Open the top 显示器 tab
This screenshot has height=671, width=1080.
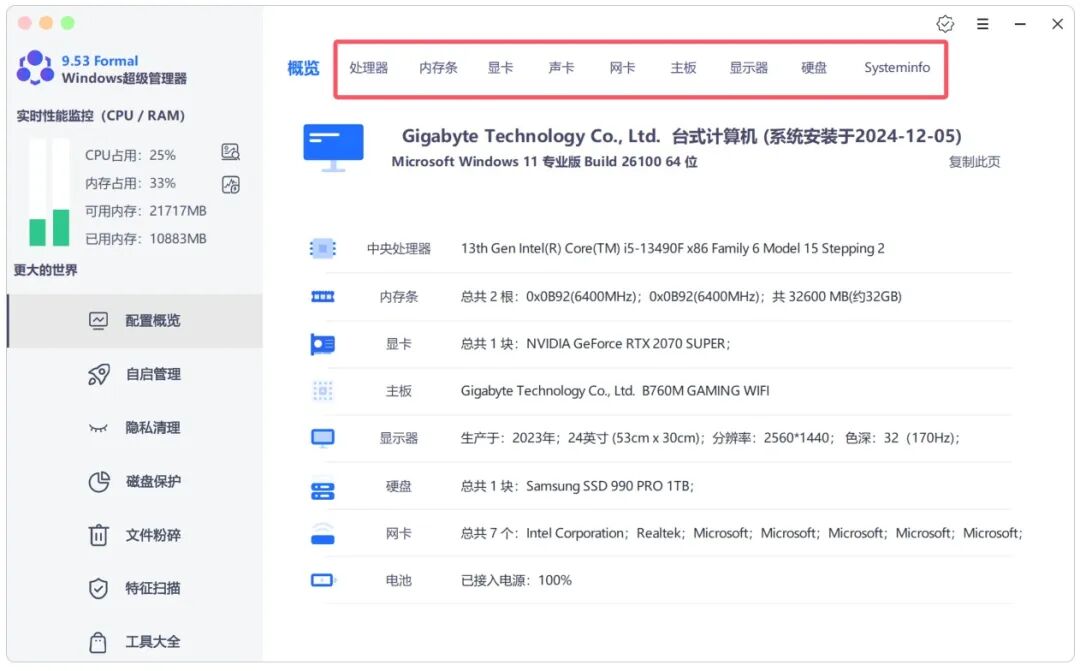pos(749,68)
